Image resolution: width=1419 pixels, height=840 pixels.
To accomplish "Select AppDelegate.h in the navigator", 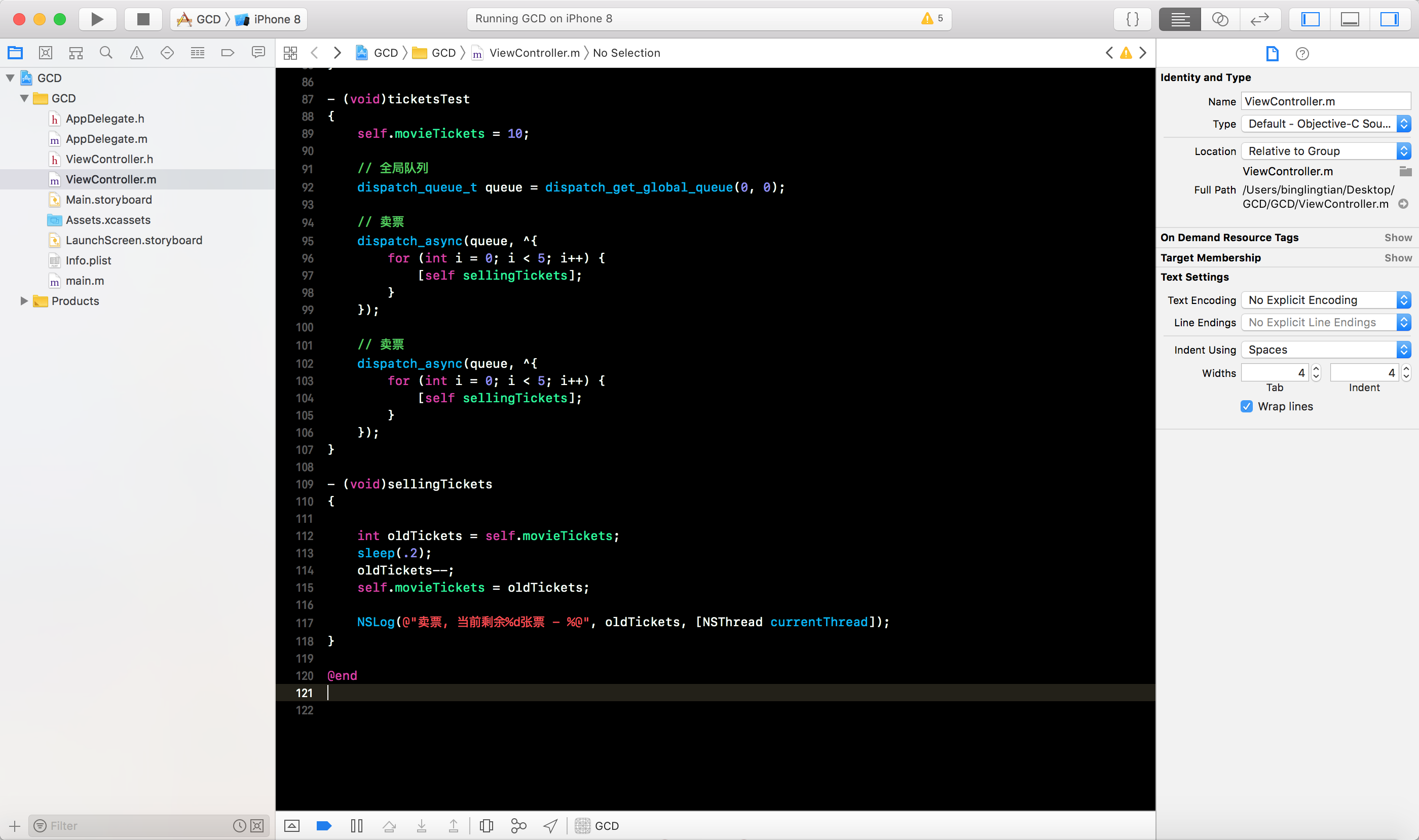I will pyautogui.click(x=105, y=119).
